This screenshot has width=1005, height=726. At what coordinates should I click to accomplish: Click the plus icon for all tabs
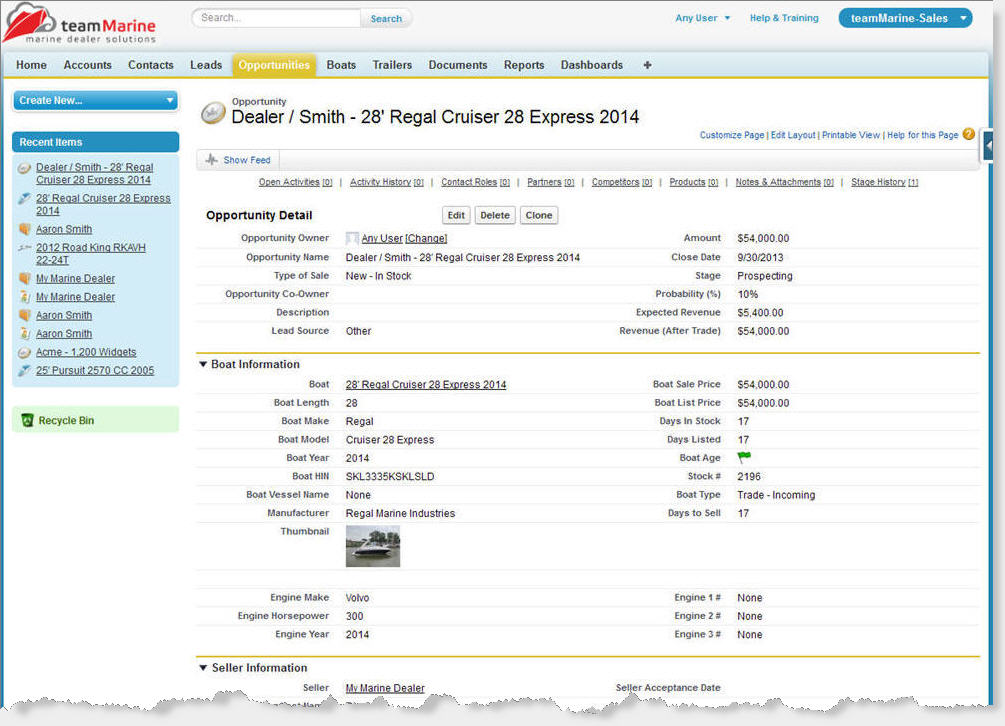coord(647,65)
